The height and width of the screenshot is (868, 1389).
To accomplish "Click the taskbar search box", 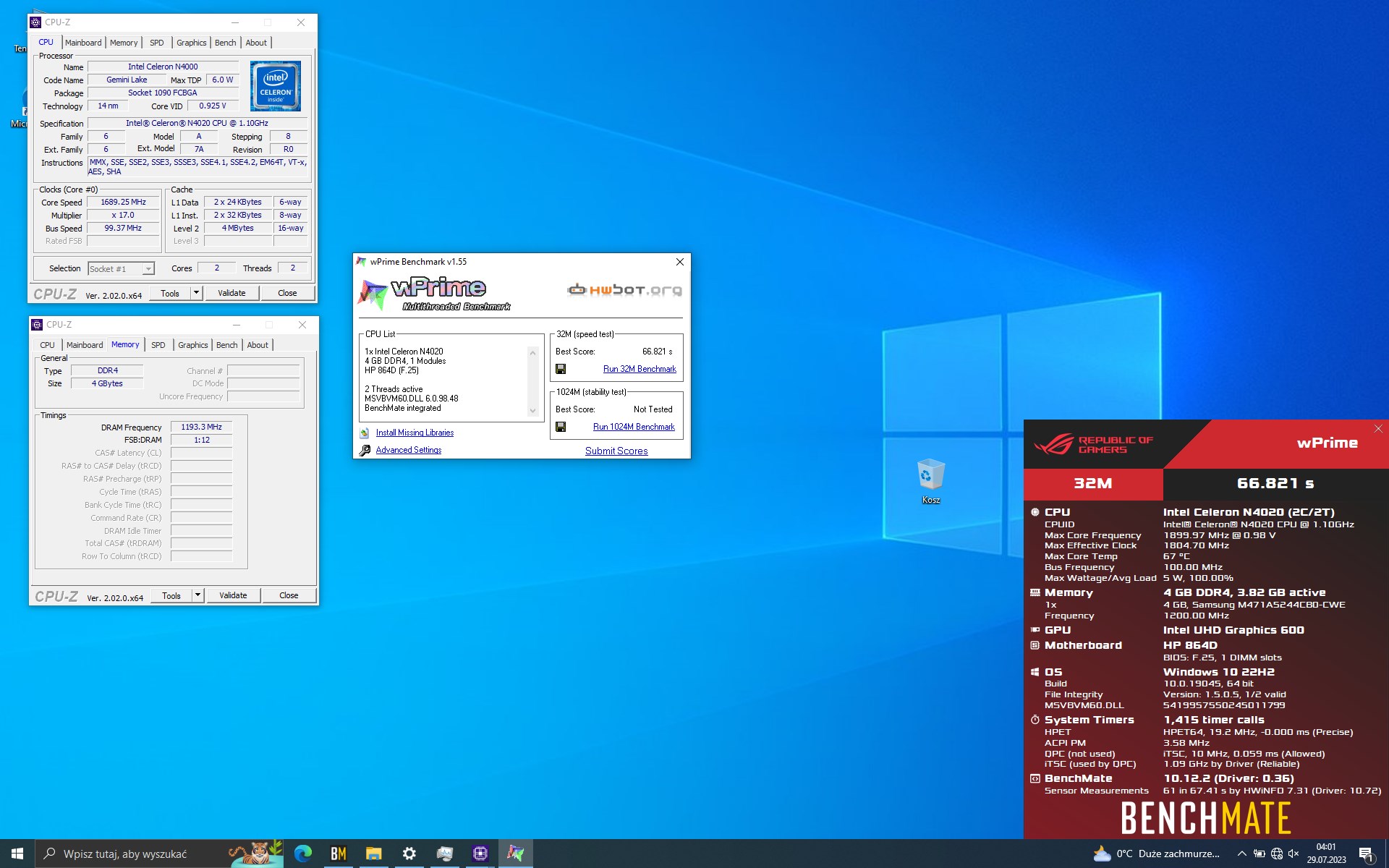I will pos(159,854).
